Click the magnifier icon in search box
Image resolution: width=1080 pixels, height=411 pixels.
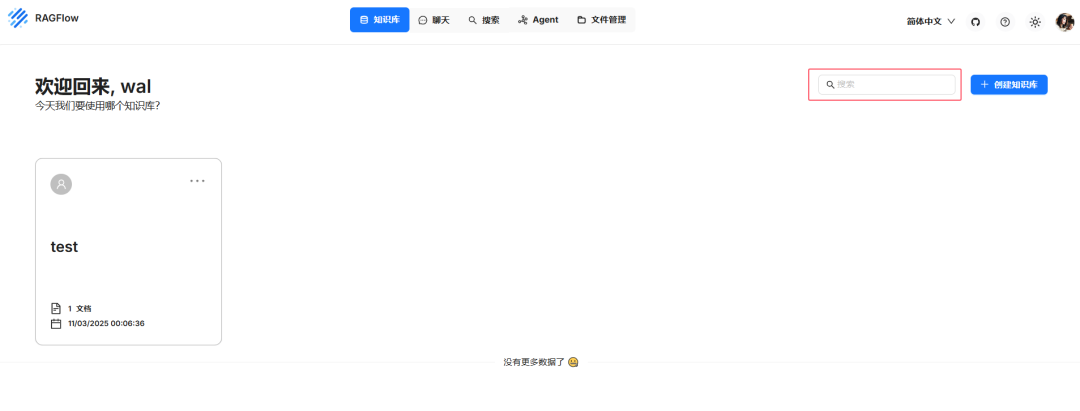tap(830, 85)
